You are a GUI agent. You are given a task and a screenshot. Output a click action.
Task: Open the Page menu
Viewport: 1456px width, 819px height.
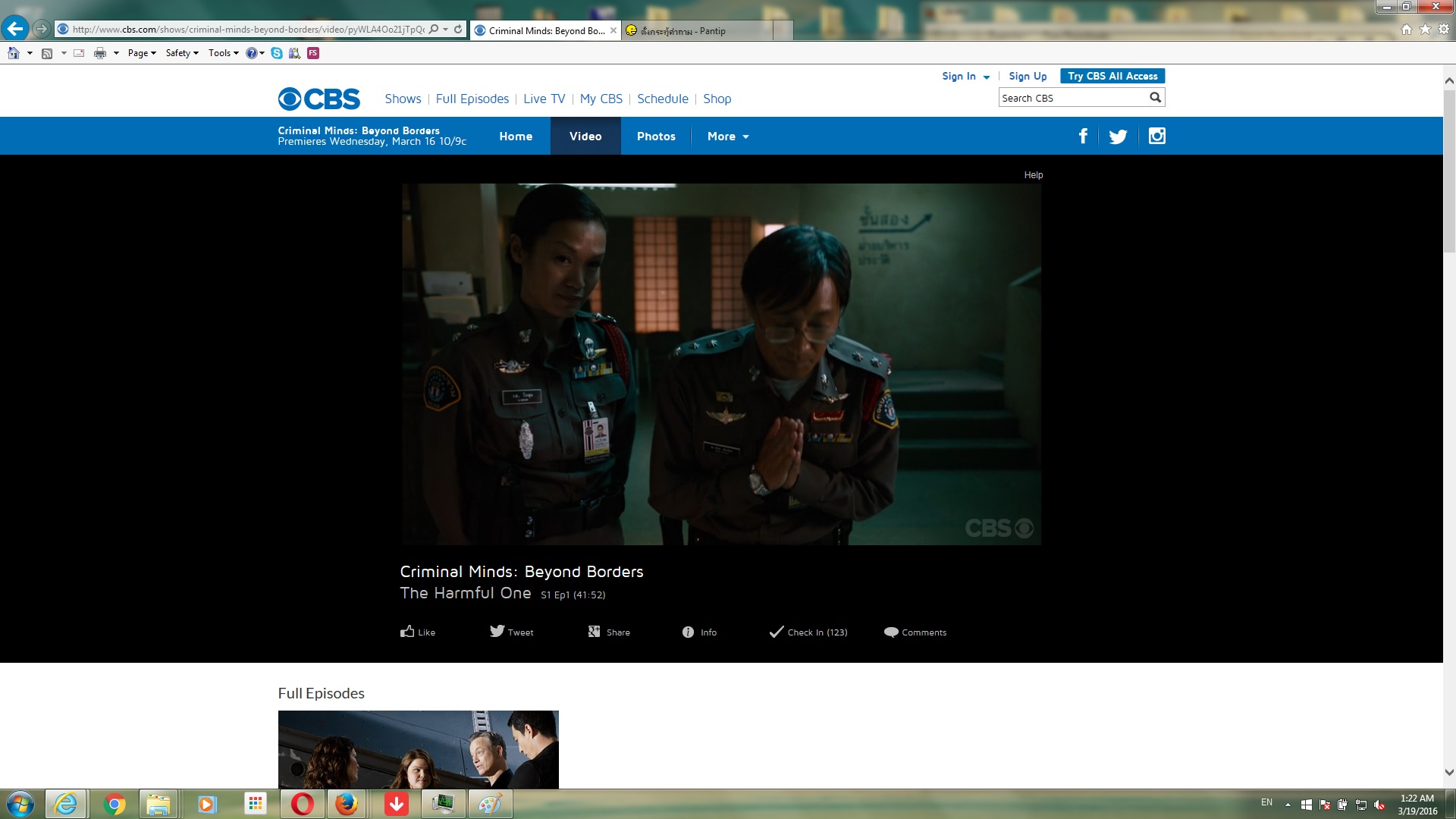[142, 53]
